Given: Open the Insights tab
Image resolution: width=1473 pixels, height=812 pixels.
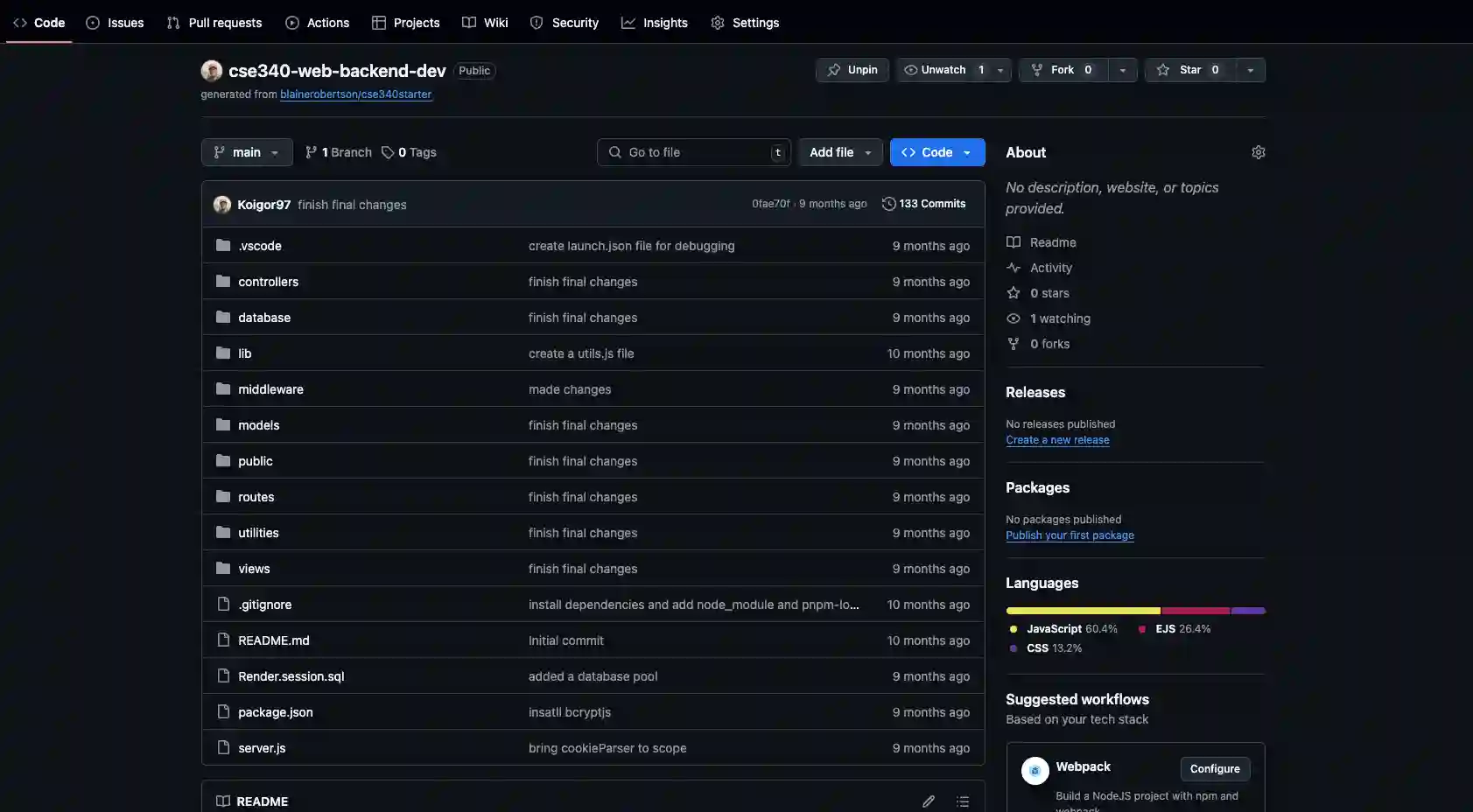Looking at the screenshot, I should click(x=655, y=23).
